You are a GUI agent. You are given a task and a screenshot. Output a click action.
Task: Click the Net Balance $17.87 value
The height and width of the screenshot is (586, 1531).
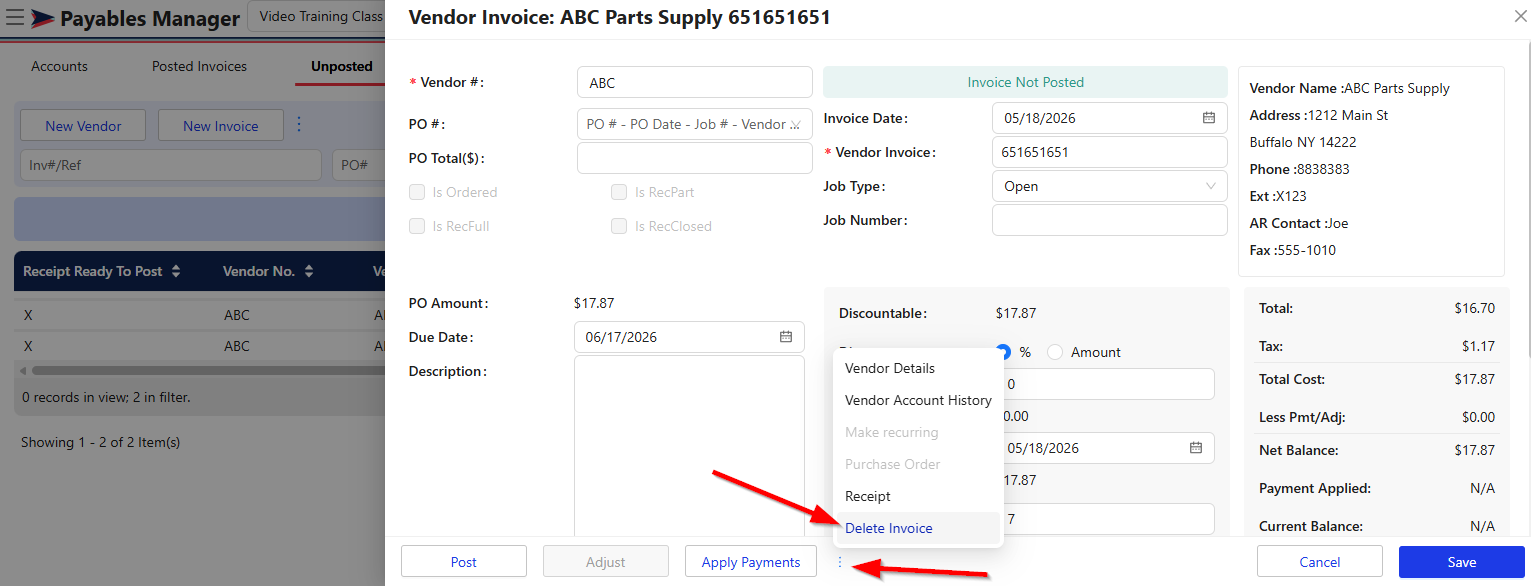[1475, 450]
